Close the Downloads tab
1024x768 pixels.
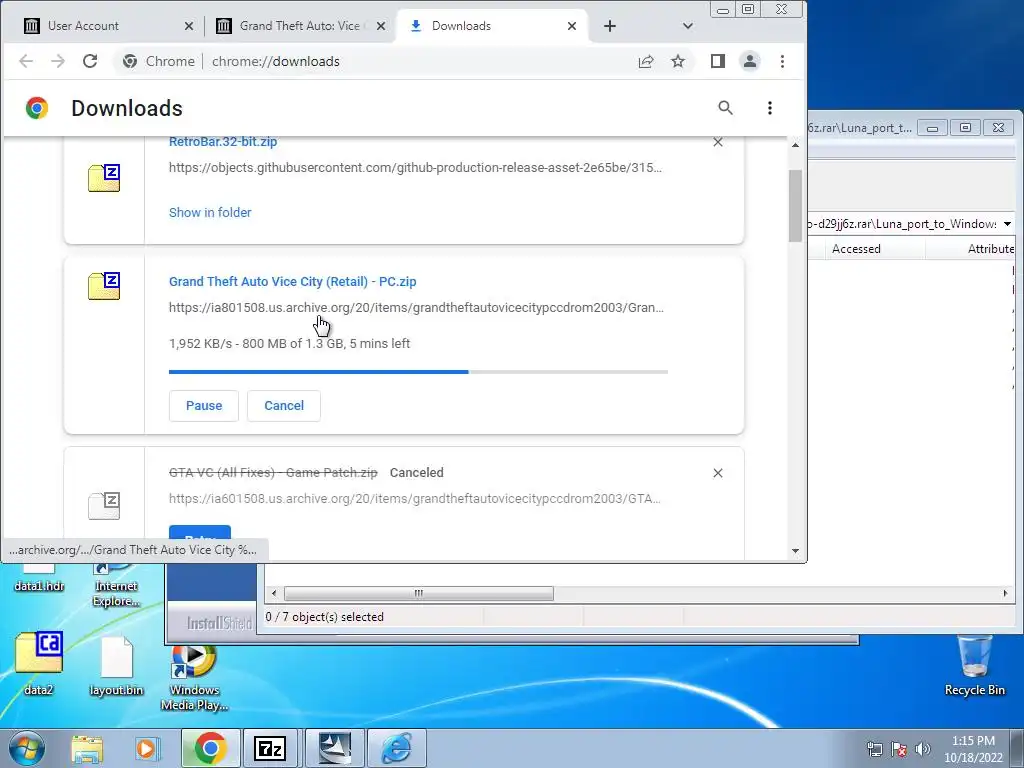tap(572, 26)
